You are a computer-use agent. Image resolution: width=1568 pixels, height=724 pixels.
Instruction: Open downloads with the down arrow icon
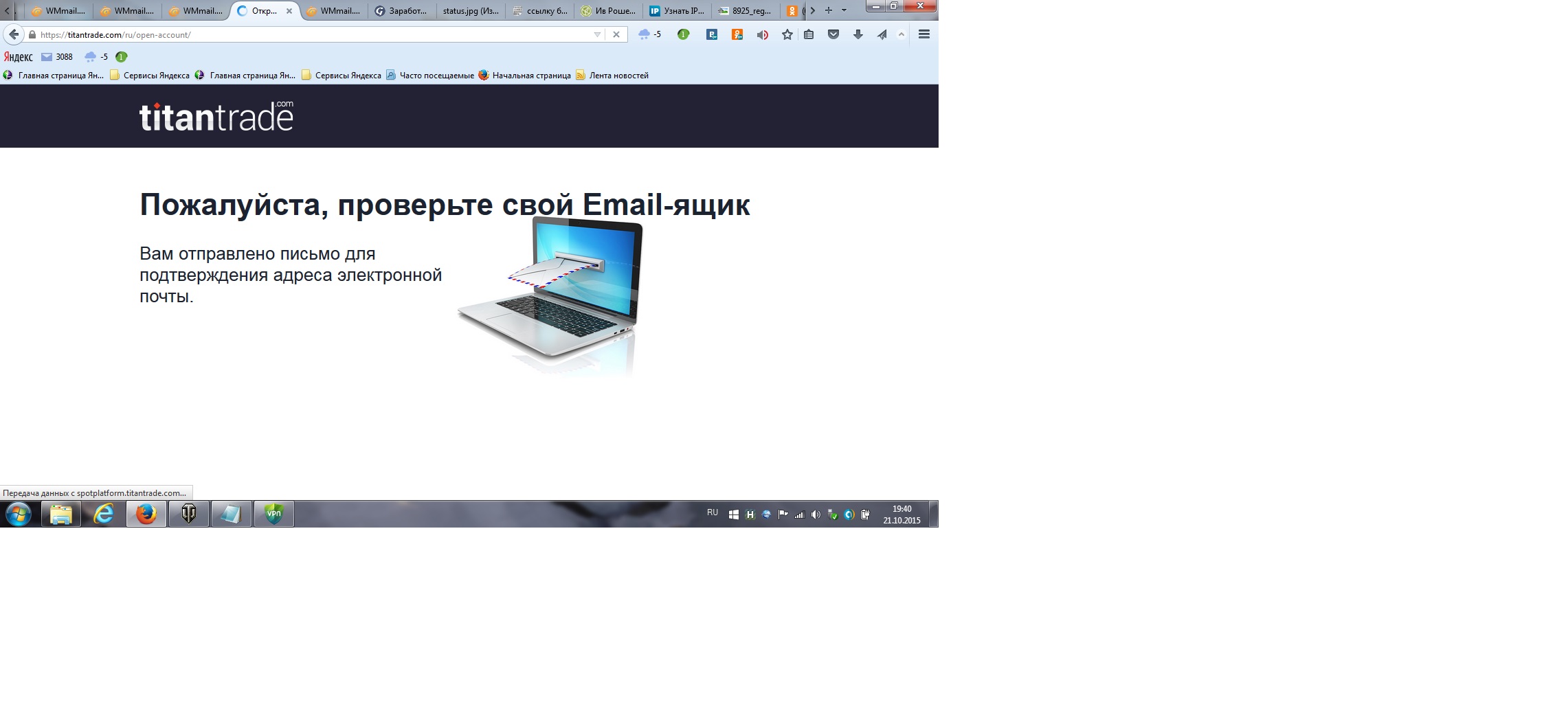click(858, 34)
